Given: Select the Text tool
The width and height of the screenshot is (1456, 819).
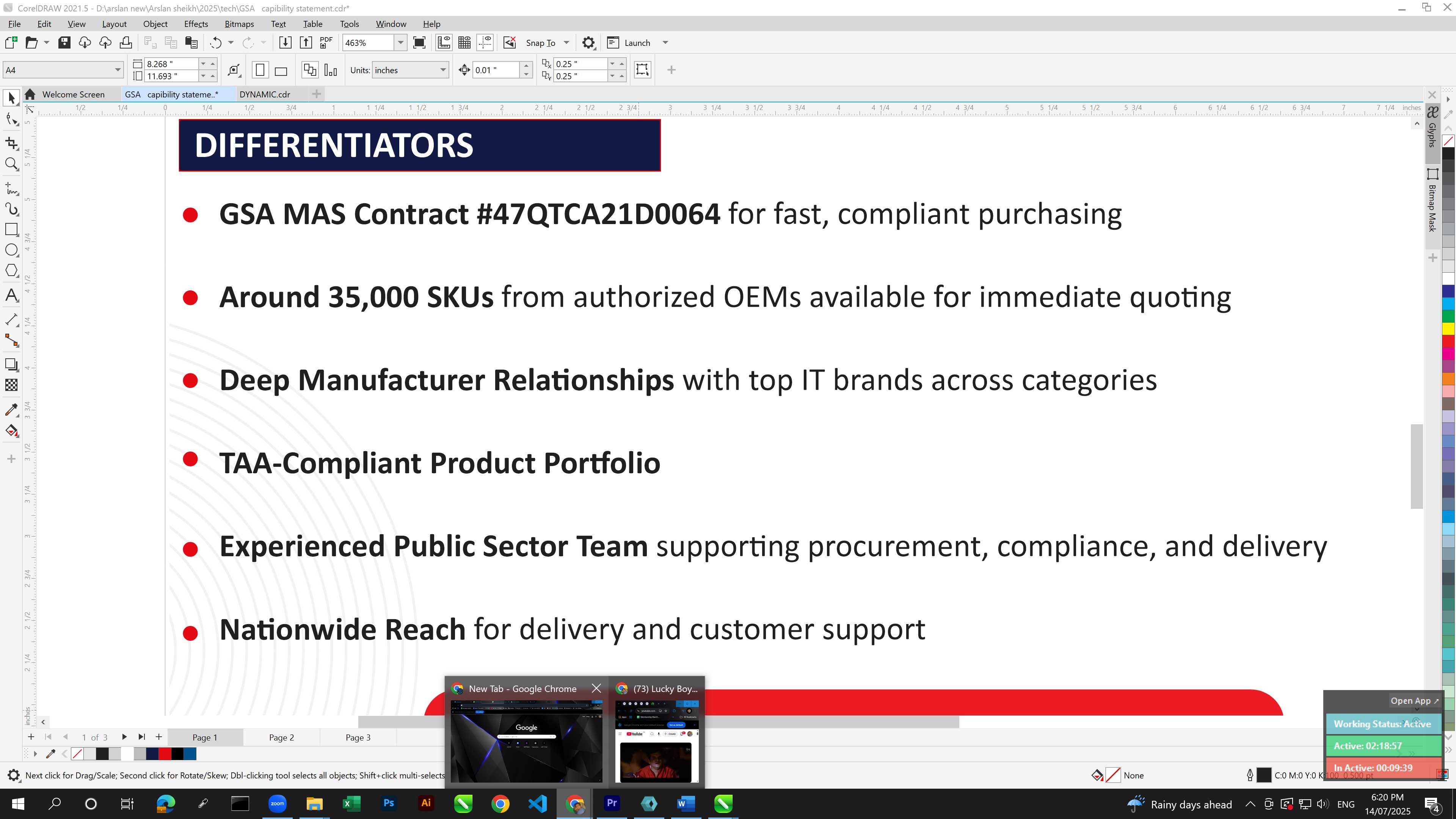Looking at the screenshot, I should click(11, 295).
